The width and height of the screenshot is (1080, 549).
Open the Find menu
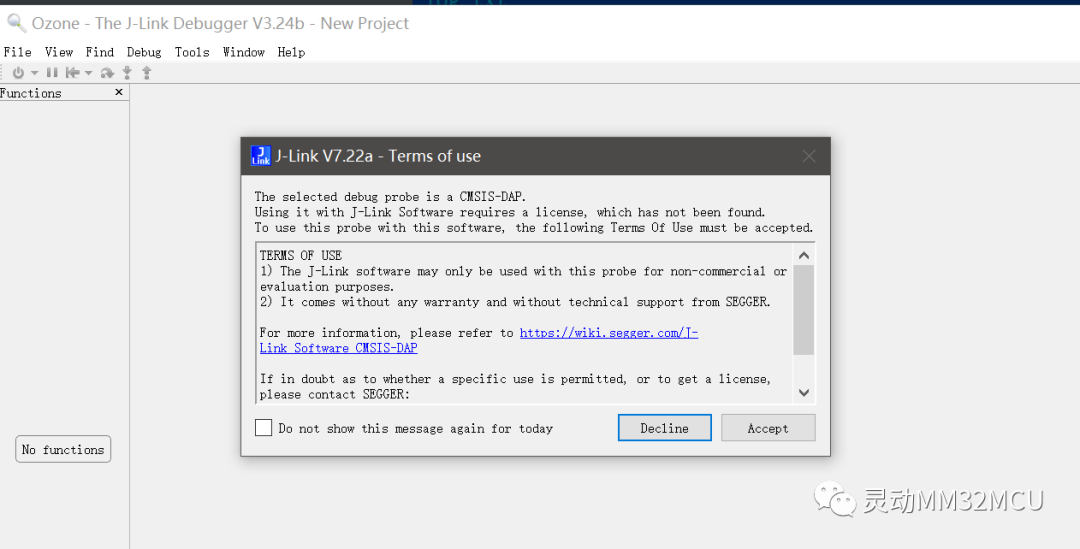point(100,52)
